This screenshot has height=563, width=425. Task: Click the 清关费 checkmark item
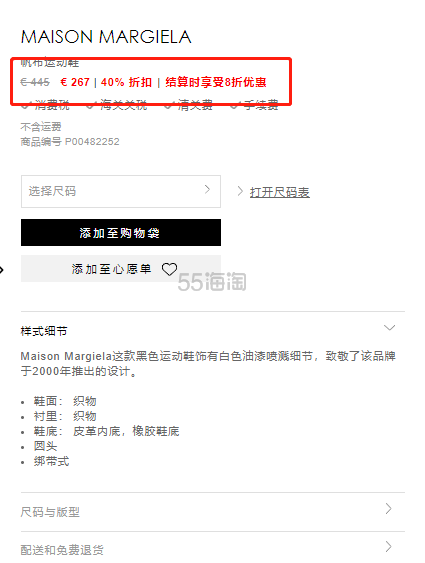point(188,105)
